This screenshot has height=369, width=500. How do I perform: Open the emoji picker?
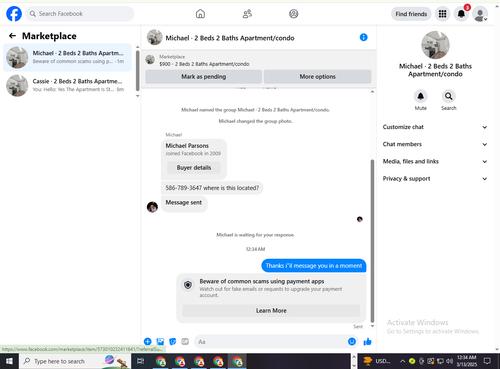click(352, 341)
